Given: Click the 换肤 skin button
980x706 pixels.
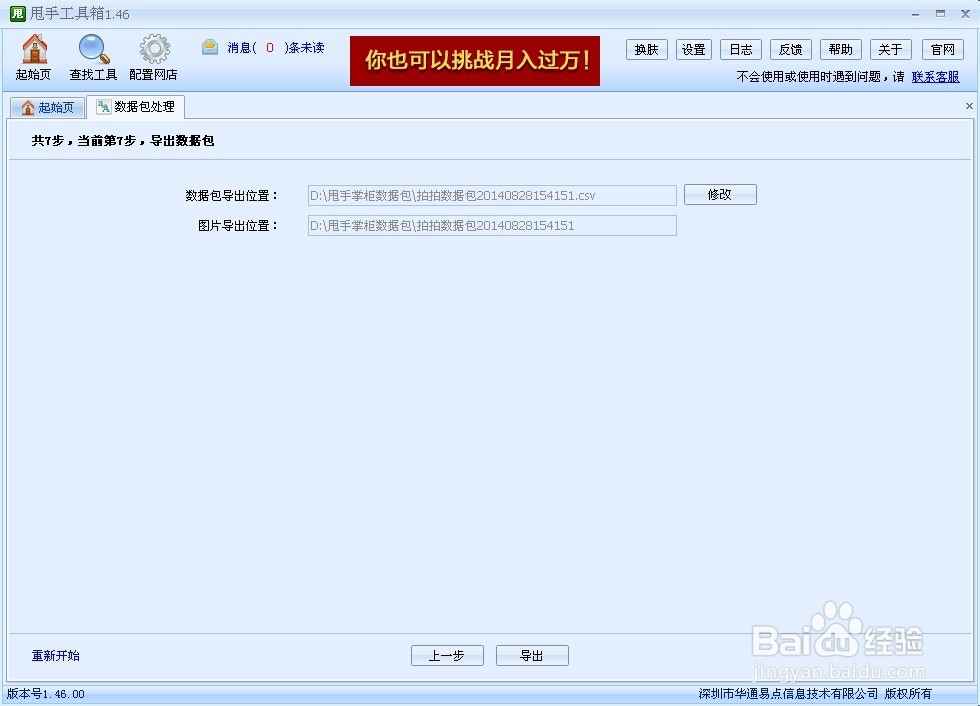Looking at the screenshot, I should (646, 49).
